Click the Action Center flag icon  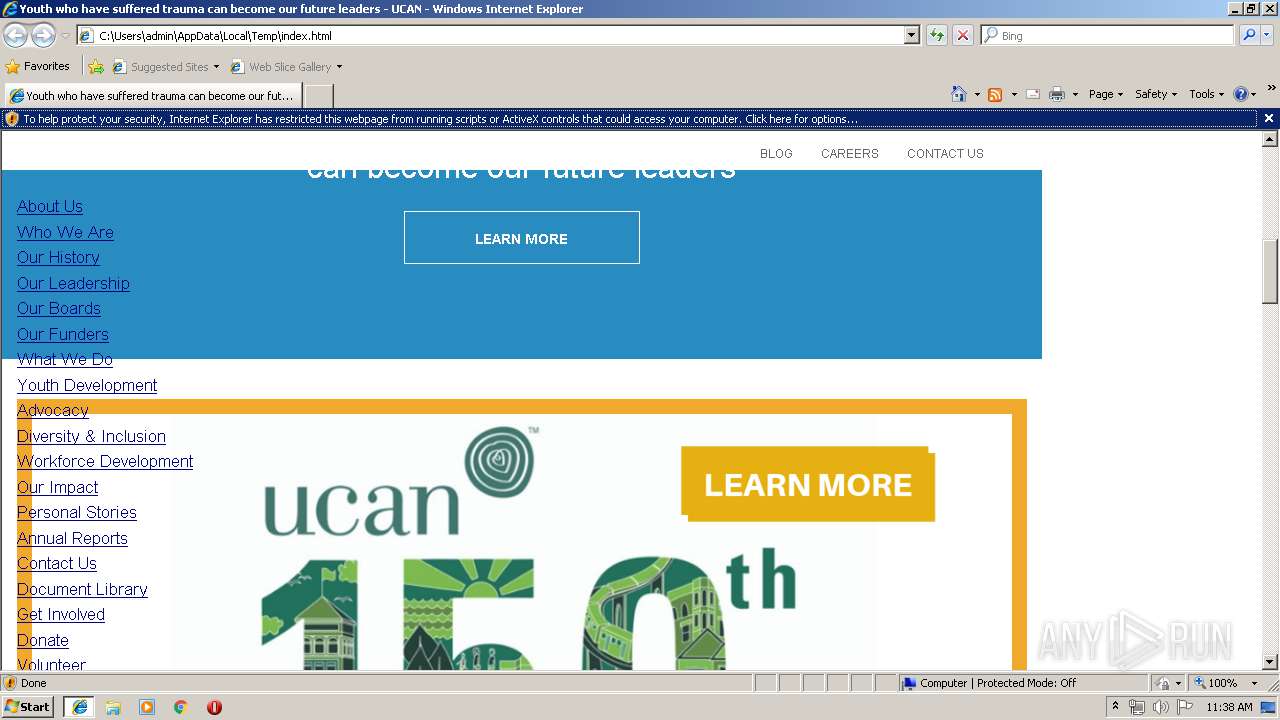click(x=1185, y=707)
